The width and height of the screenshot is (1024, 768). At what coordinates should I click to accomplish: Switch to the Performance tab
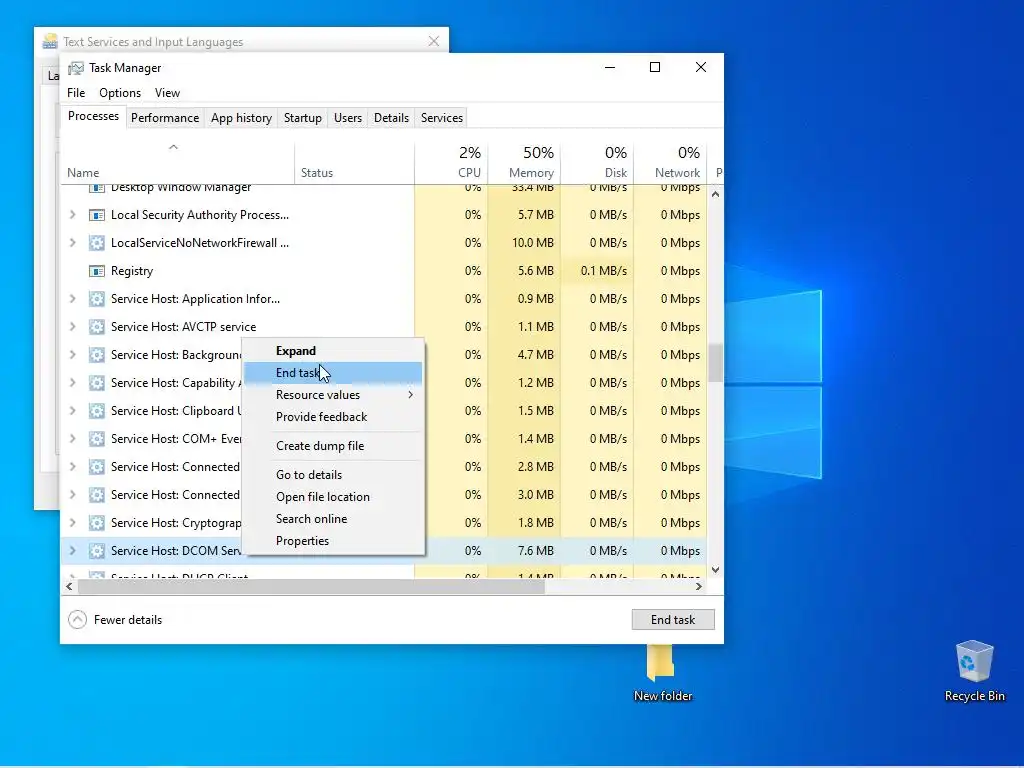[x=165, y=118]
